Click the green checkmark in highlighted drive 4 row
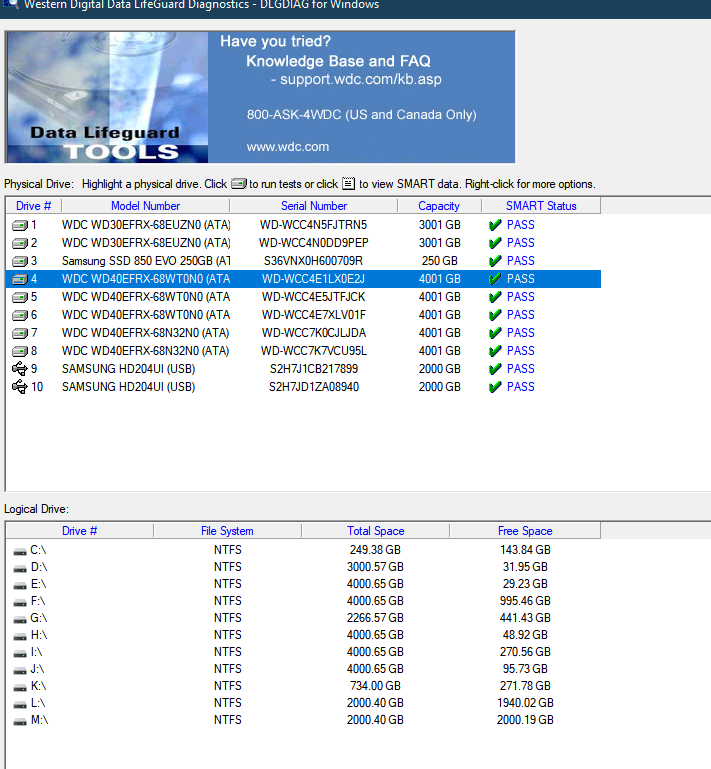 495,279
